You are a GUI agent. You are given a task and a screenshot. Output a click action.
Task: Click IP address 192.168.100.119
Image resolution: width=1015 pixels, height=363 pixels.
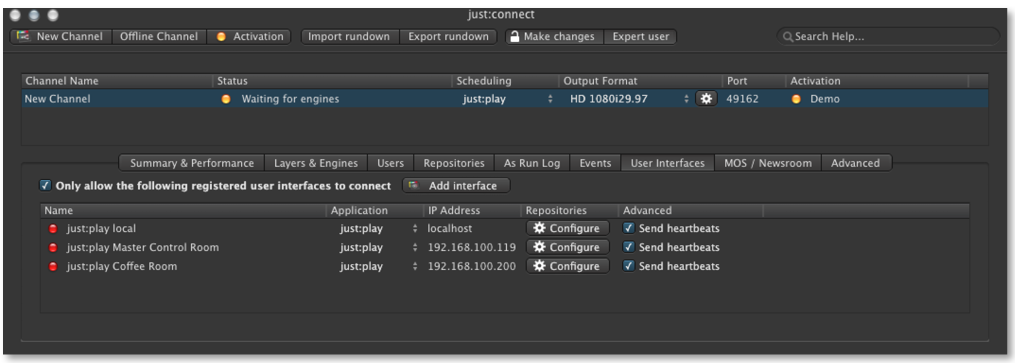click(x=472, y=247)
